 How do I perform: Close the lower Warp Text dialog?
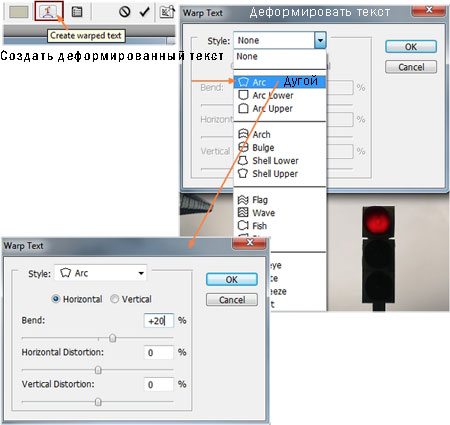tap(249, 243)
